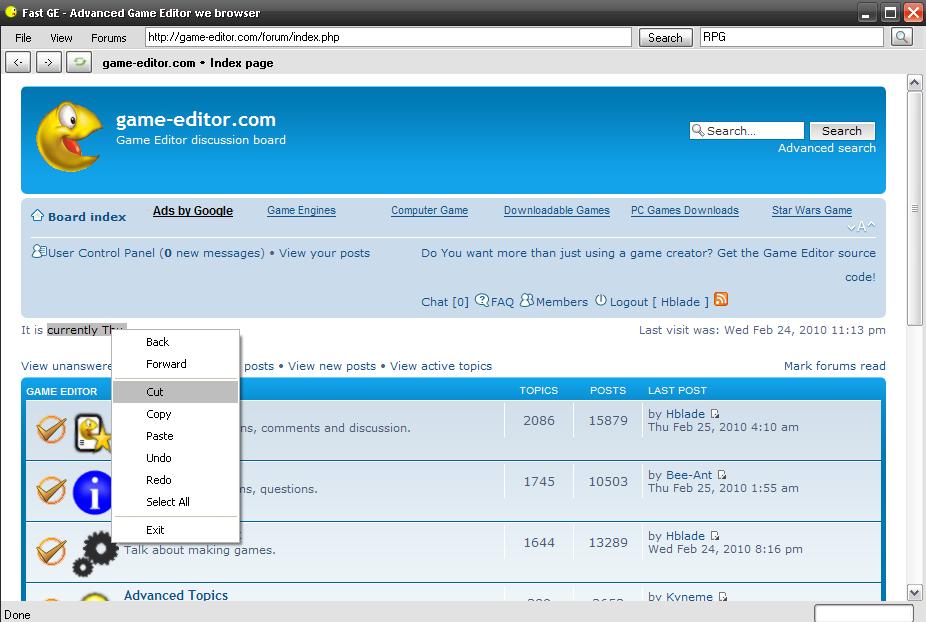The height and width of the screenshot is (622, 926).
Task: Open Bee-Ant's profile link
Action: point(689,475)
